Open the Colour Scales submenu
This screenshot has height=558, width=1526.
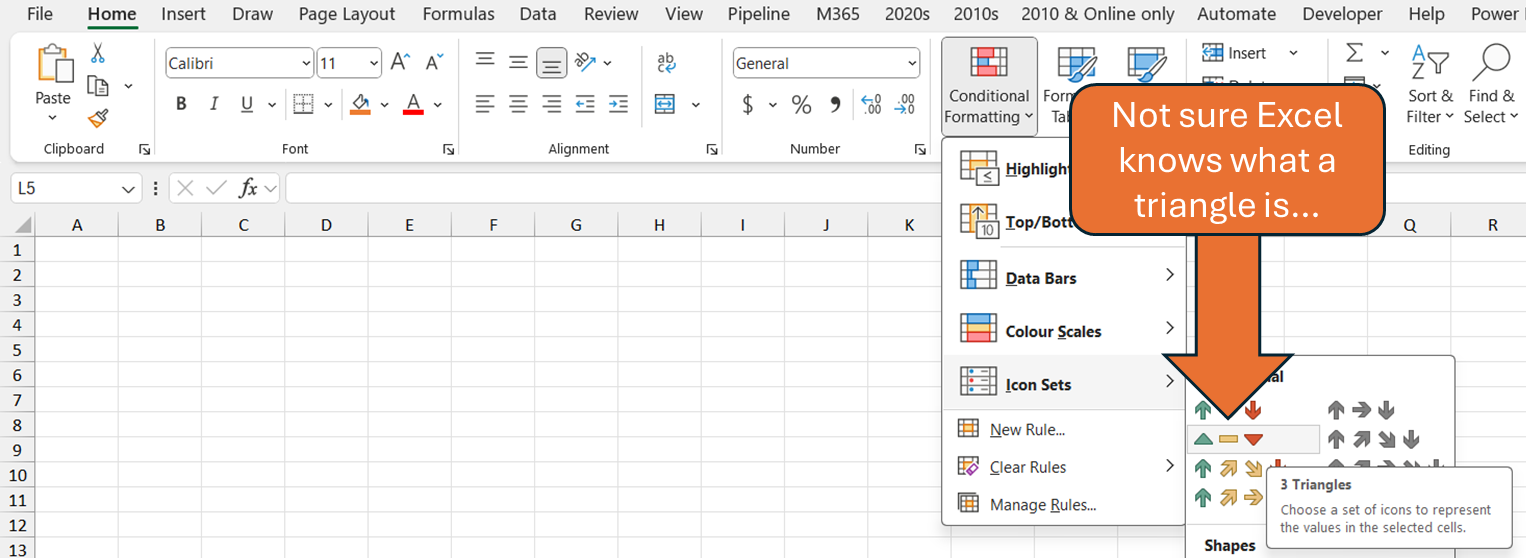pyautogui.click(x=1064, y=331)
